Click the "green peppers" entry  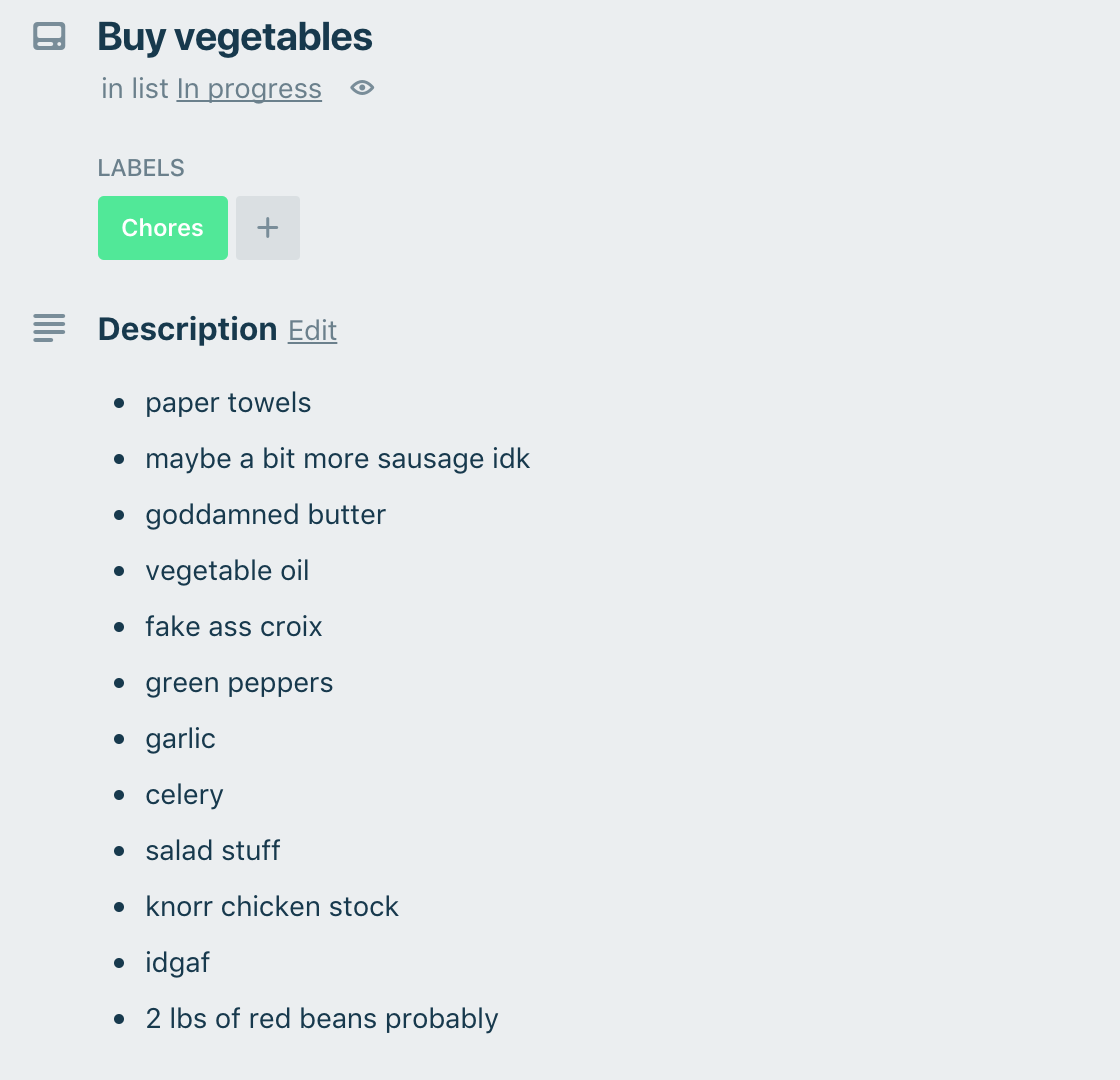[239, 683]
